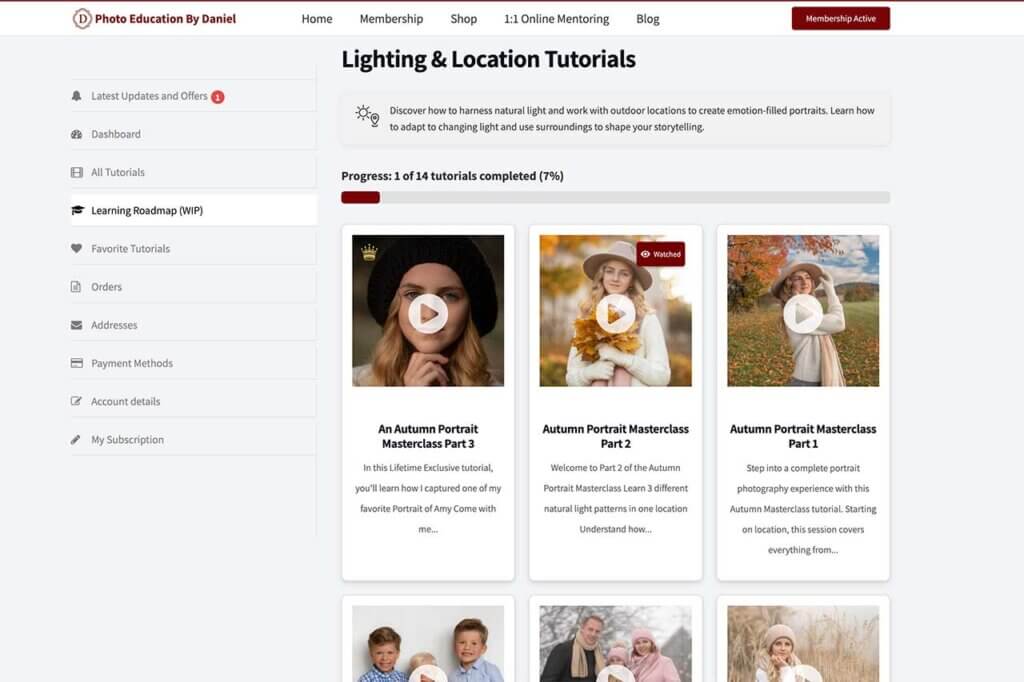Viewport: 1024px width, 682px height.
Task: Open Payment Methods
Action: [x=193, y=363]
